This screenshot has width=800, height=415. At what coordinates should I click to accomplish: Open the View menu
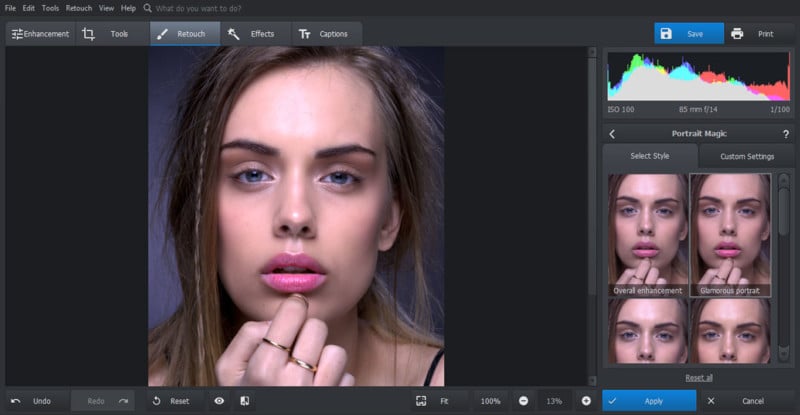tap(106, 8)
